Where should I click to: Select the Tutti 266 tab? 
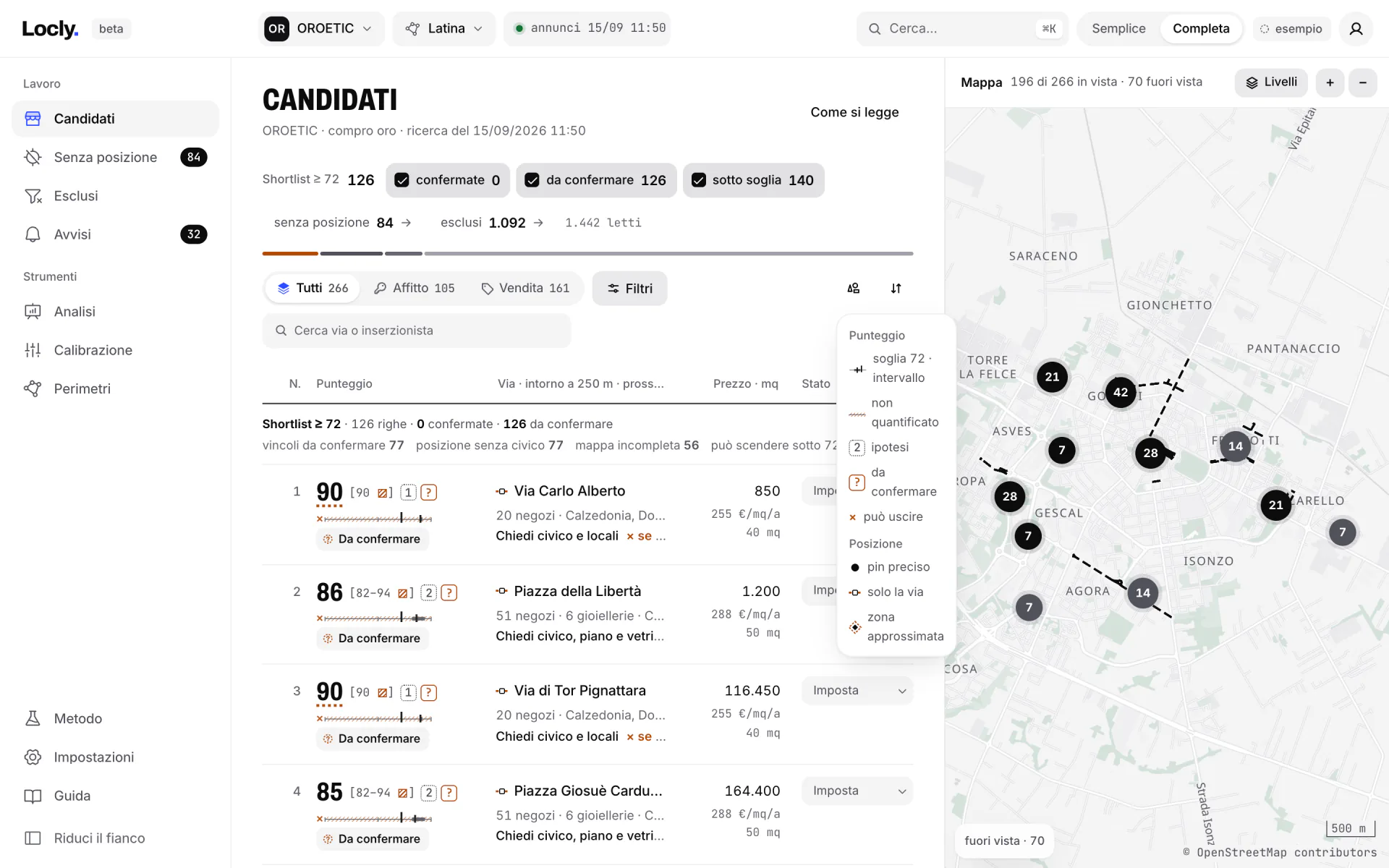[313, 288]
